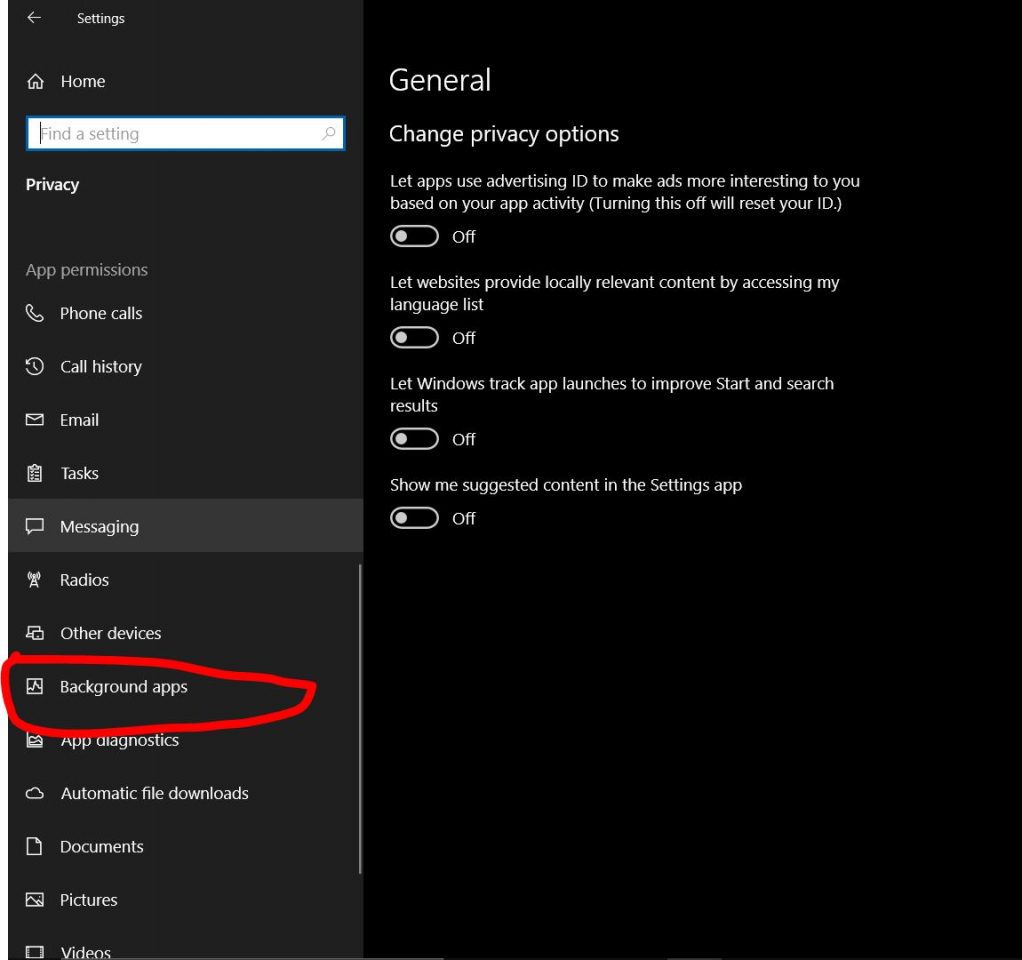Click the Radios antenna icon

35,580
